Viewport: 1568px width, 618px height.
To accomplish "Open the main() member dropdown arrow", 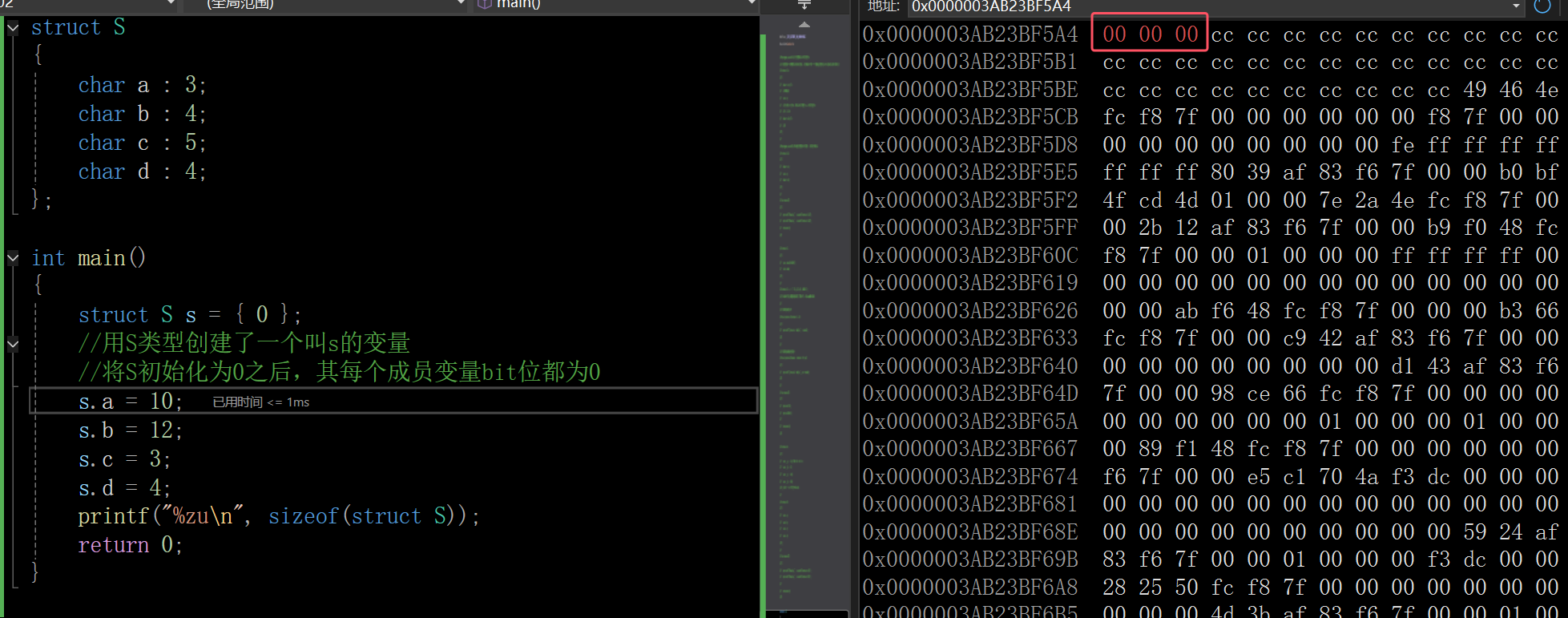I will (x=752, y=4).
